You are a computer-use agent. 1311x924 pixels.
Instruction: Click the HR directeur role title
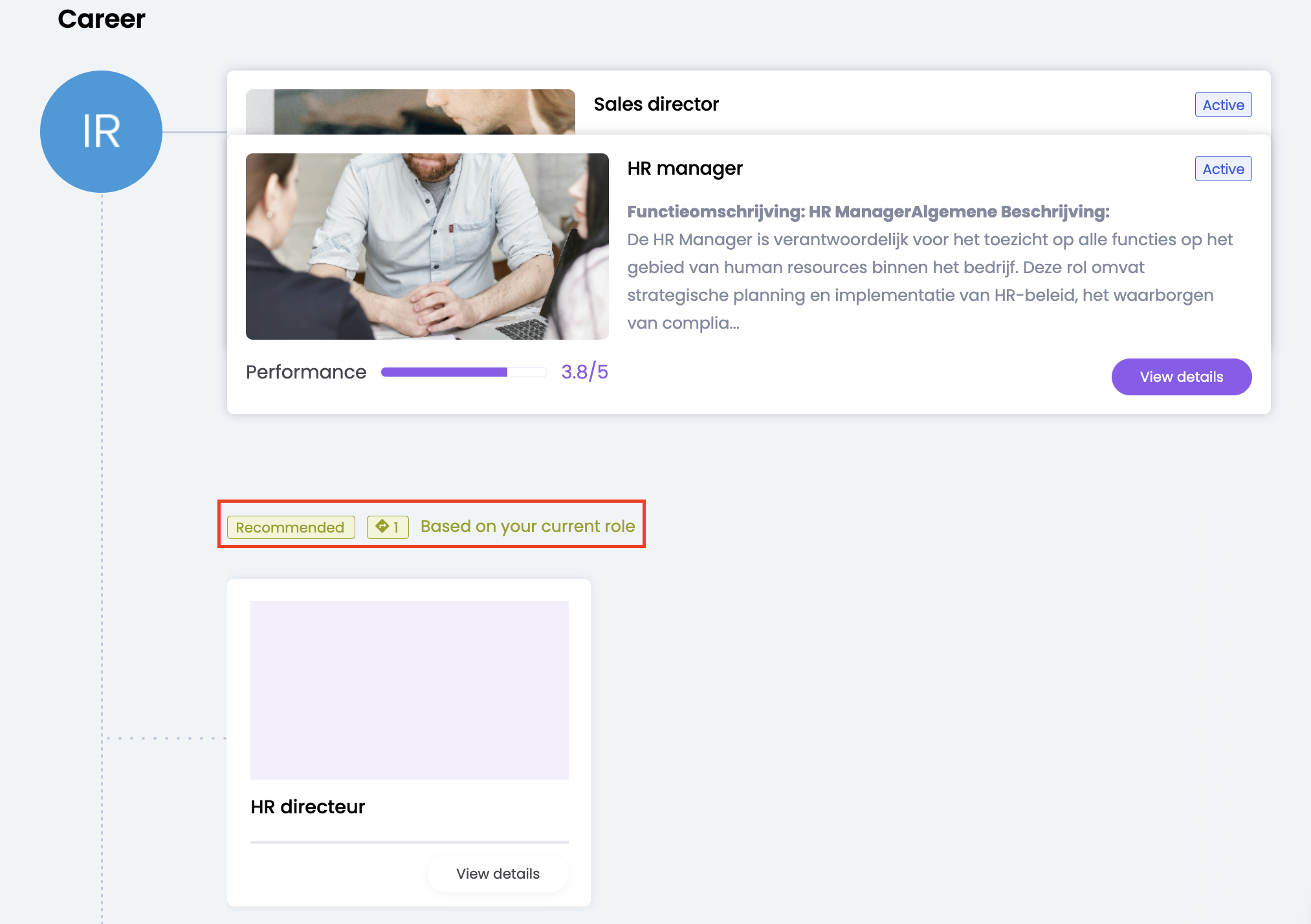click(x=307, y=807)
